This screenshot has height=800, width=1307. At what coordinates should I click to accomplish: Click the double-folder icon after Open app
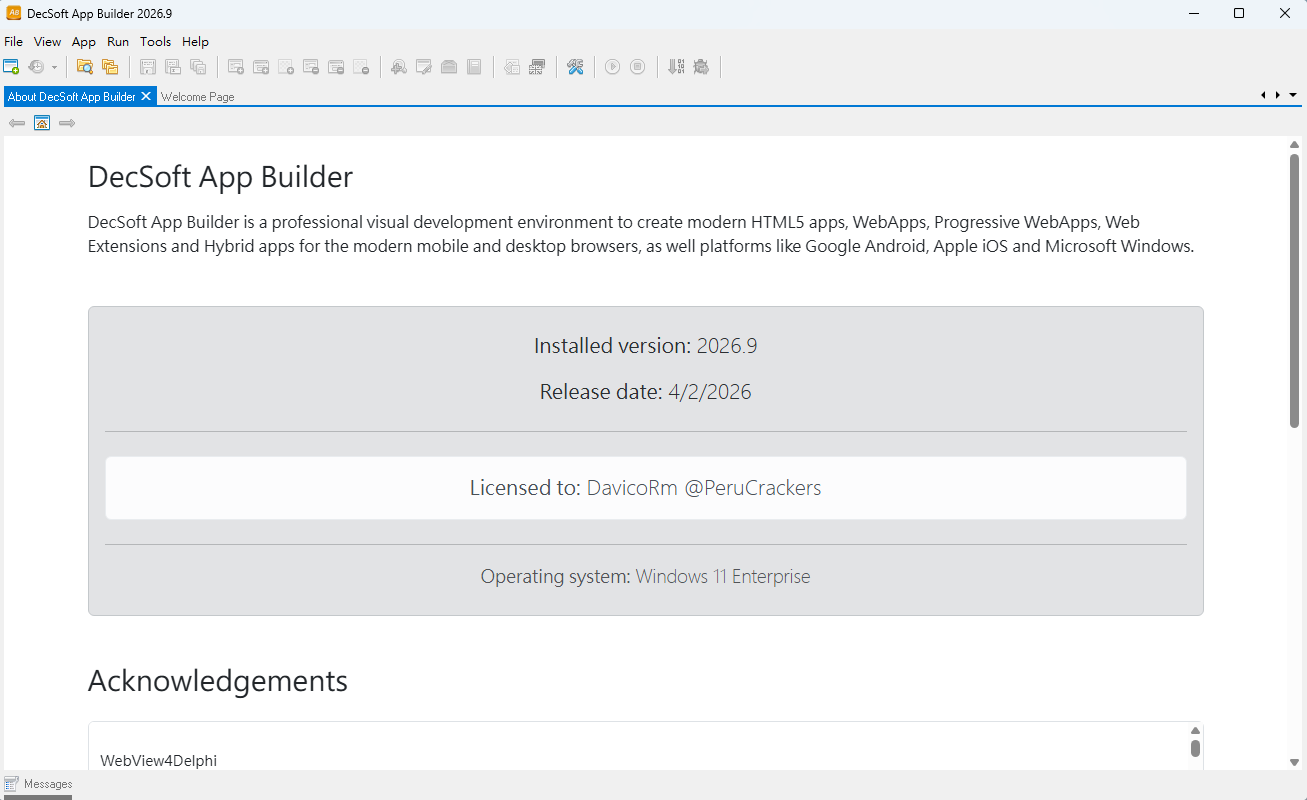point(110,67)
